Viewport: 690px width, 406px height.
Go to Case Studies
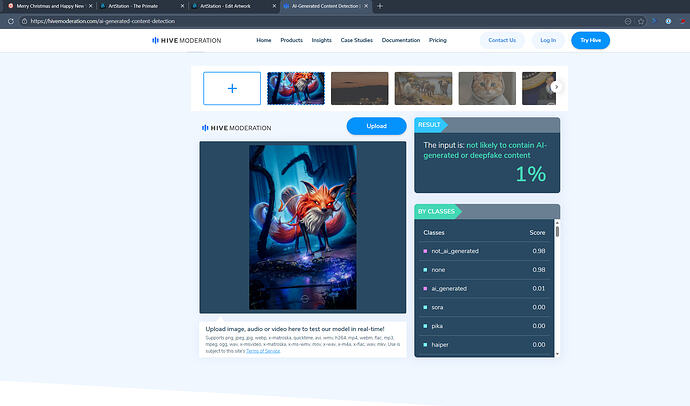[x=356, y=40]
